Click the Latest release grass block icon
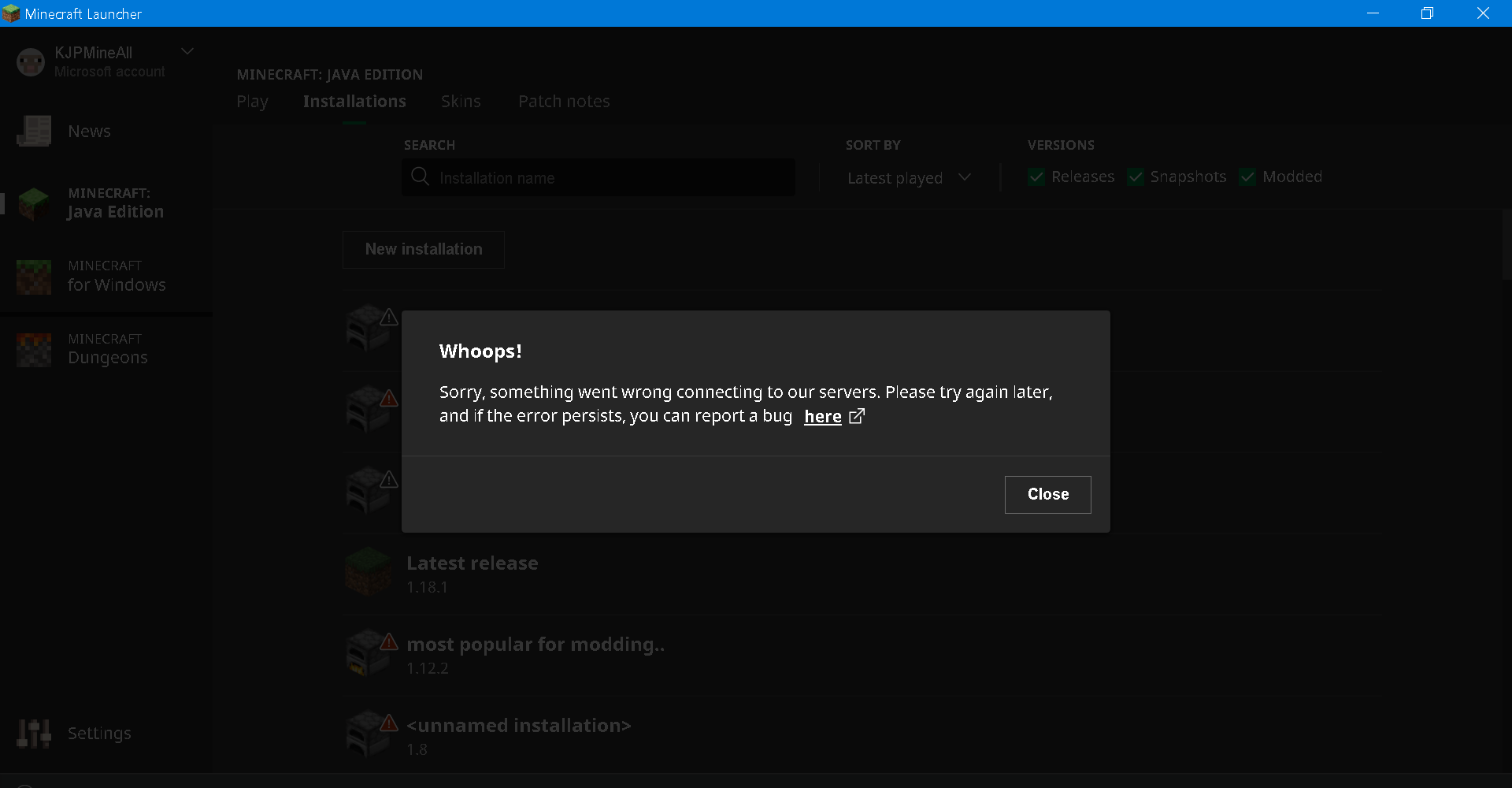 coord(368,573)
